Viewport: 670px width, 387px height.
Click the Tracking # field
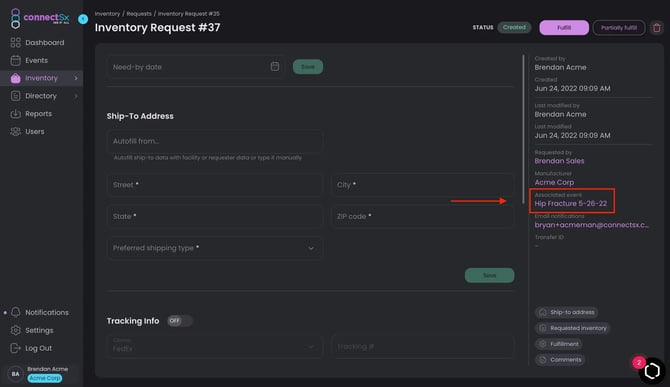point(423,346)
